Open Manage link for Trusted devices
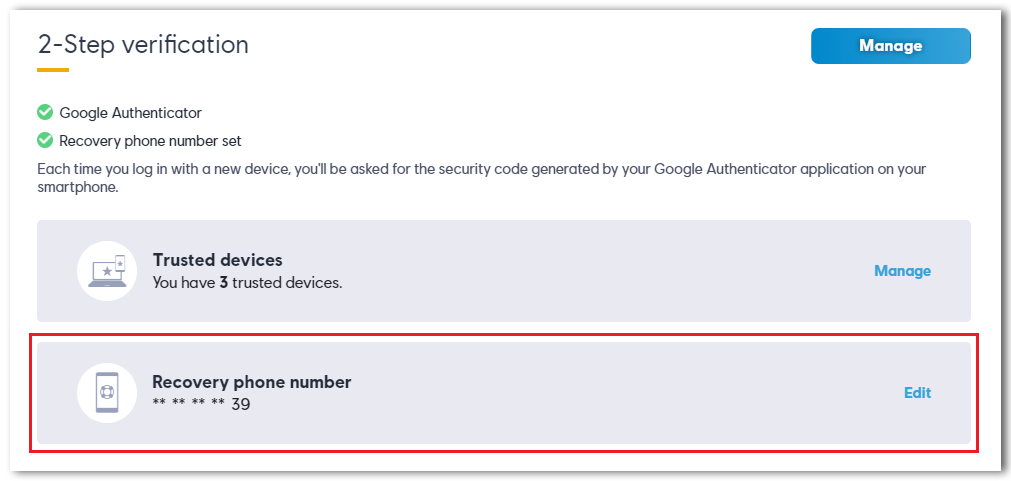 tap(902, 271)
